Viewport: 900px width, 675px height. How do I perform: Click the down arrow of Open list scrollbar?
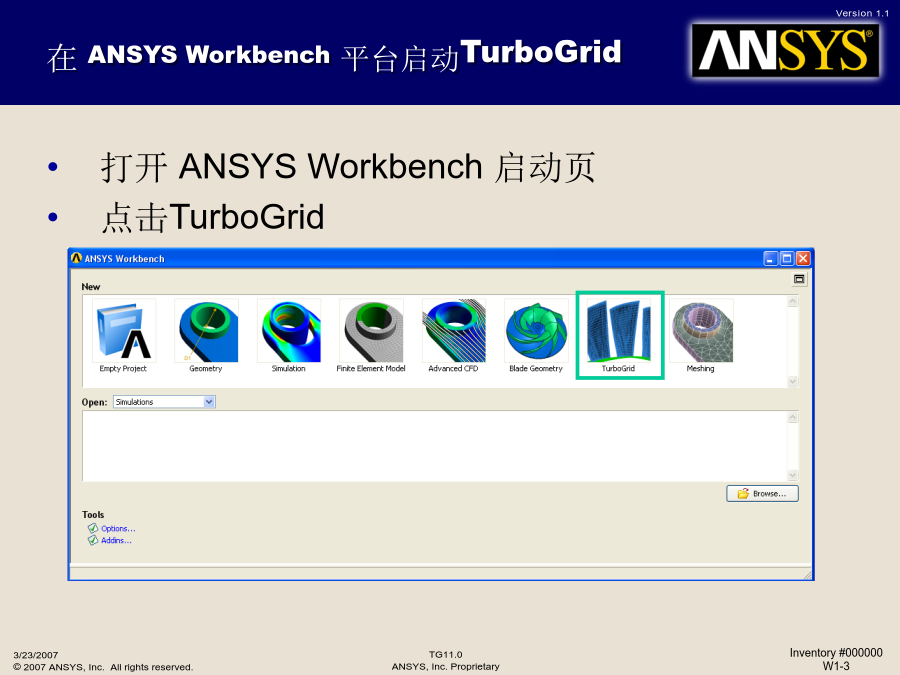[x=793, y=475]
